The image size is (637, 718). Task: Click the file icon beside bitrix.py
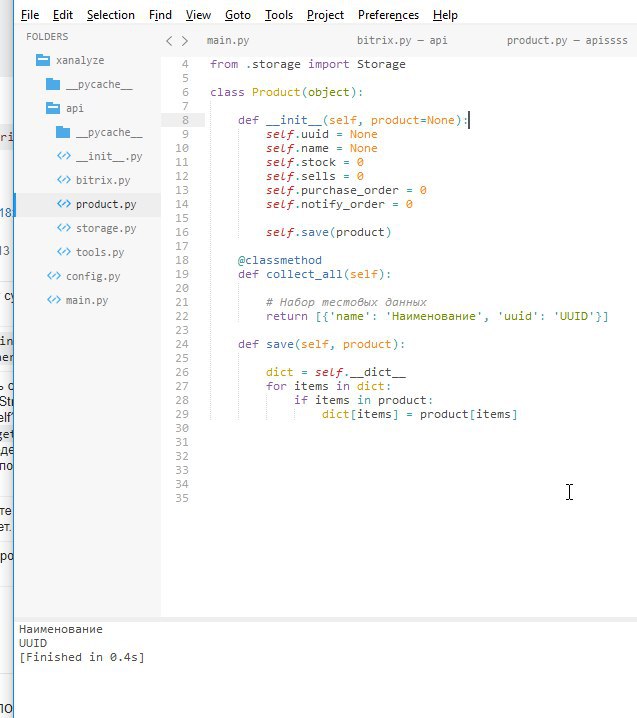pos(63,180)
